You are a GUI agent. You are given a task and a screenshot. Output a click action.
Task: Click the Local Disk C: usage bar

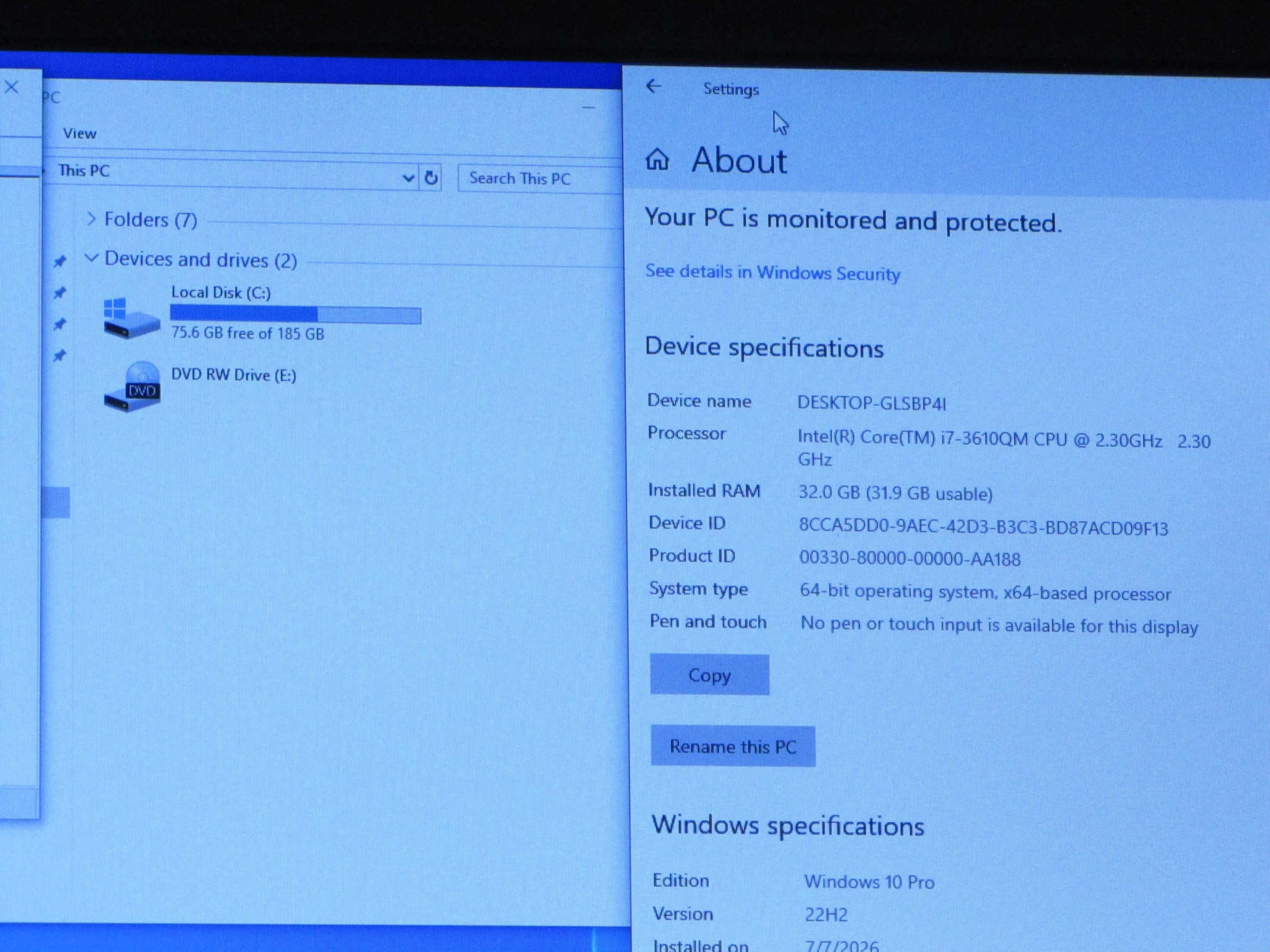[x=296, y=315]
